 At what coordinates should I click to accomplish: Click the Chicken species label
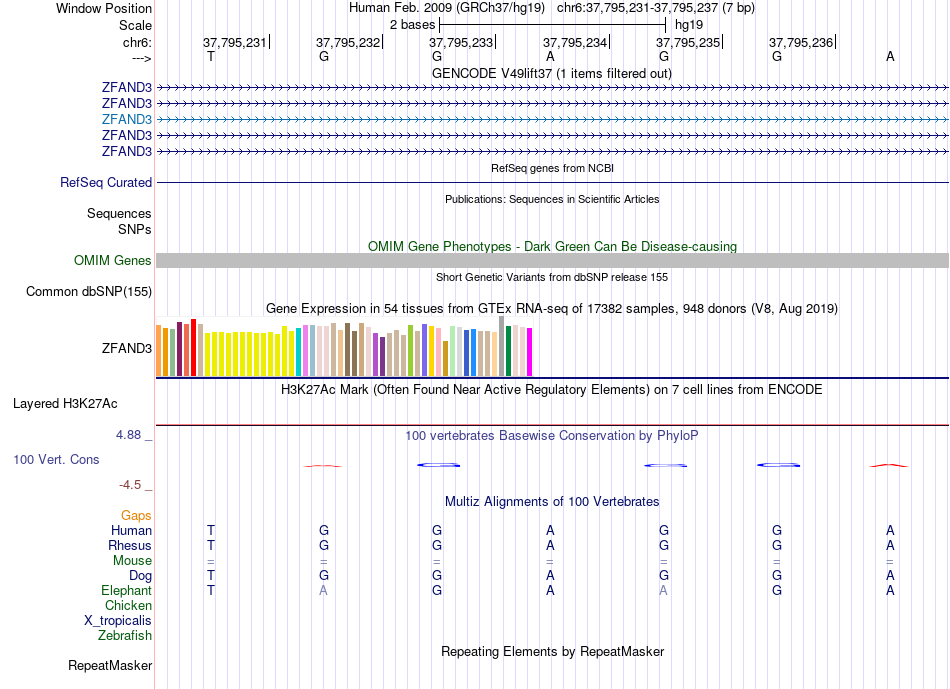tap(128, 605)
